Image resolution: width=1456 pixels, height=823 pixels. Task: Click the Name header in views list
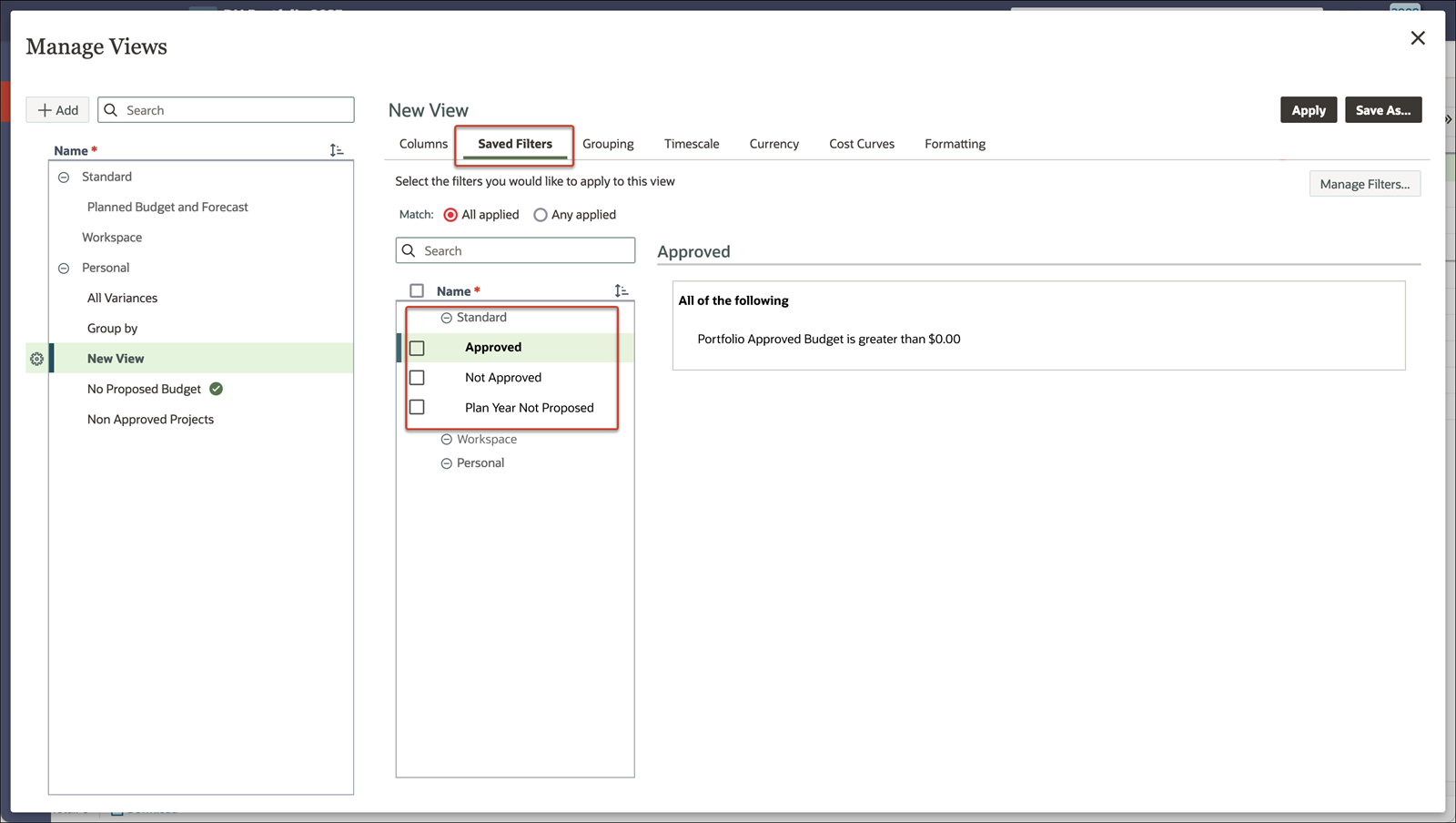click(71, 151)
